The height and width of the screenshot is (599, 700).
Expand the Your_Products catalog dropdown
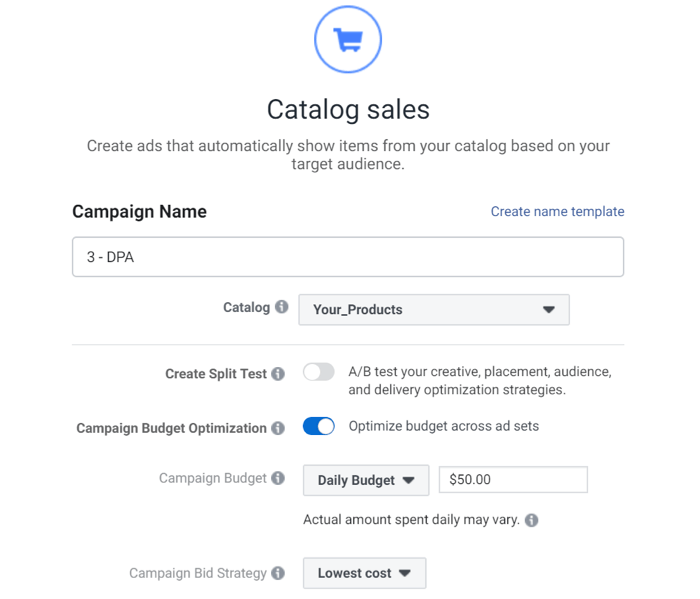coord(434,310)
